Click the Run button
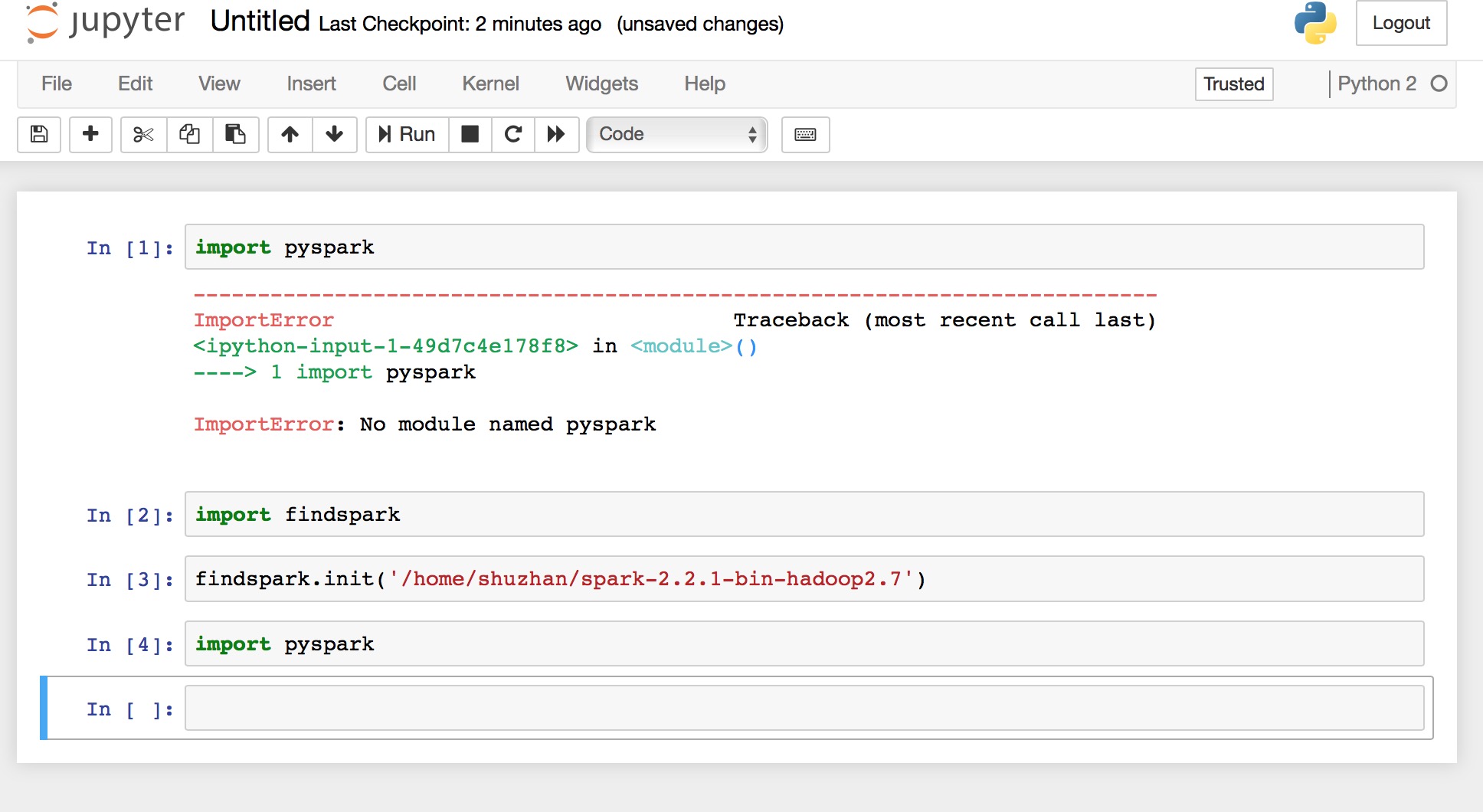The height and width of the screenshot is (812, 1483). coord(408,135)
